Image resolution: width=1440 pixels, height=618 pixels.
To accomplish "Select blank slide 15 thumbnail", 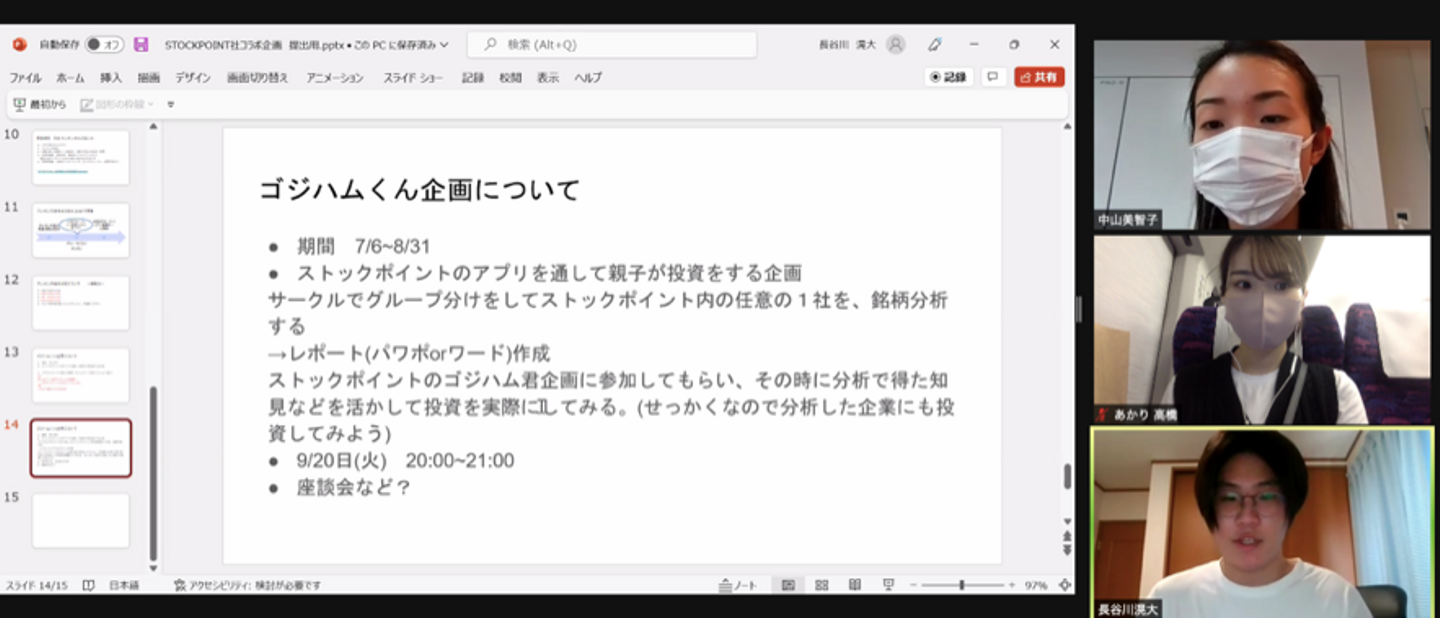I will 81,520.
